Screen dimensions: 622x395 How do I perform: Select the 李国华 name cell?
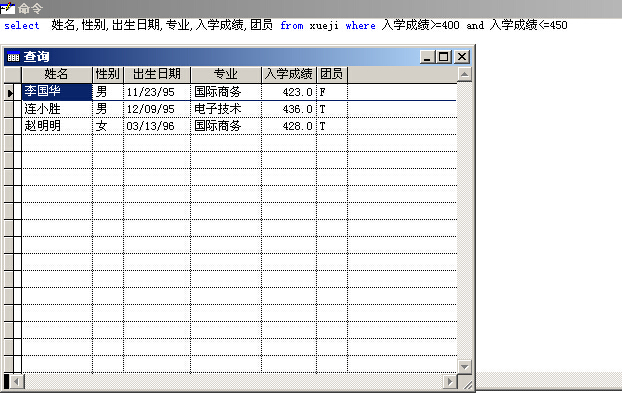click(x=57, y=92)
